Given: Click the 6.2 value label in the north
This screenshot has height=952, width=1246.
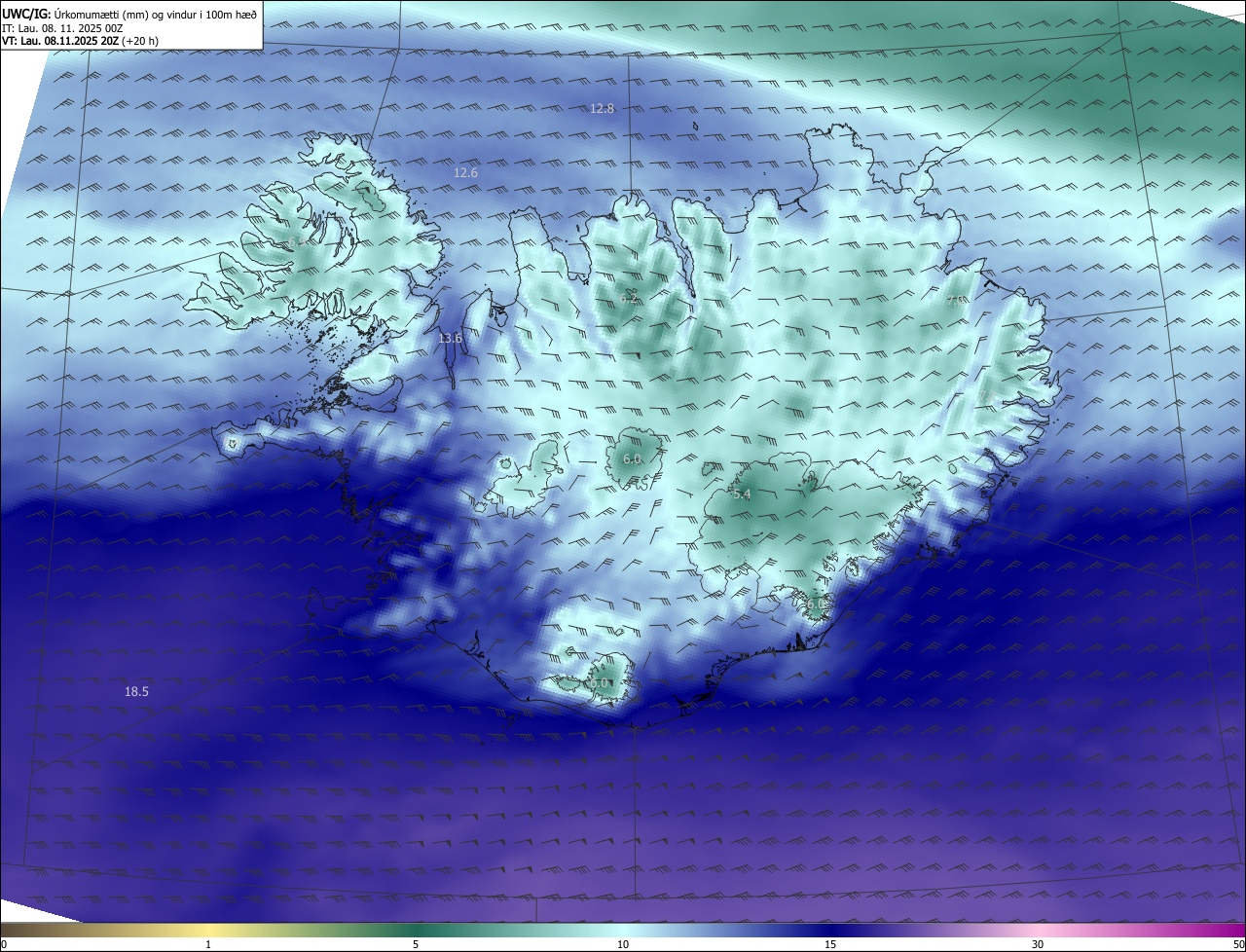Looking at the screenshot, I should pyautogui.click(x=630, y=298).
